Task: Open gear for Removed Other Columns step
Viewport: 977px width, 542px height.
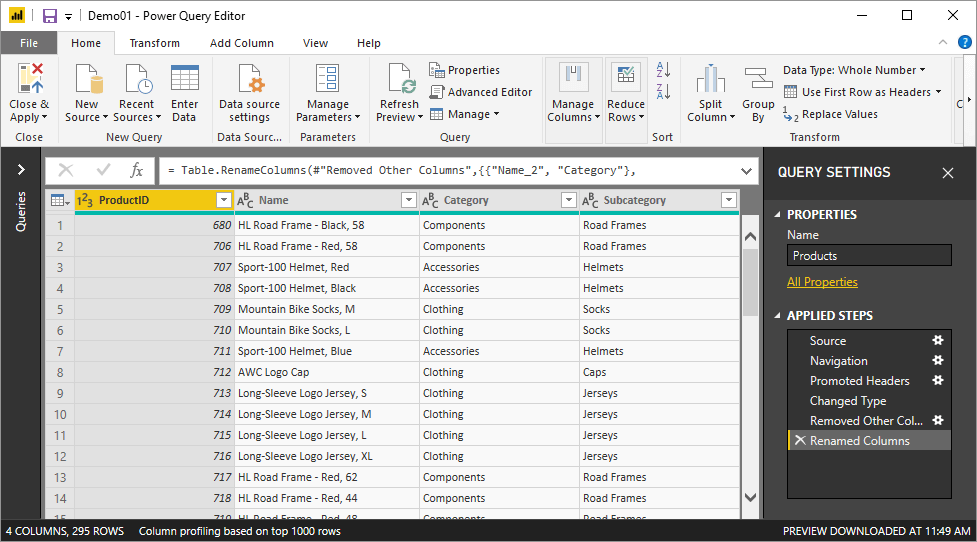Action: [938, 420]
